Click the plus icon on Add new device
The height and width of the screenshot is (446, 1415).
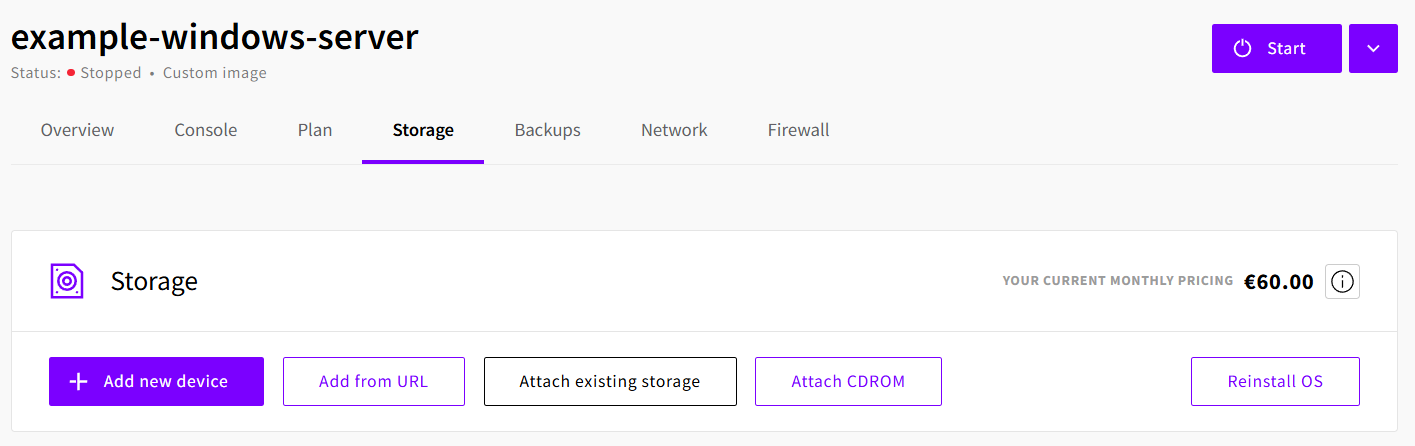(x=78, y=382)
